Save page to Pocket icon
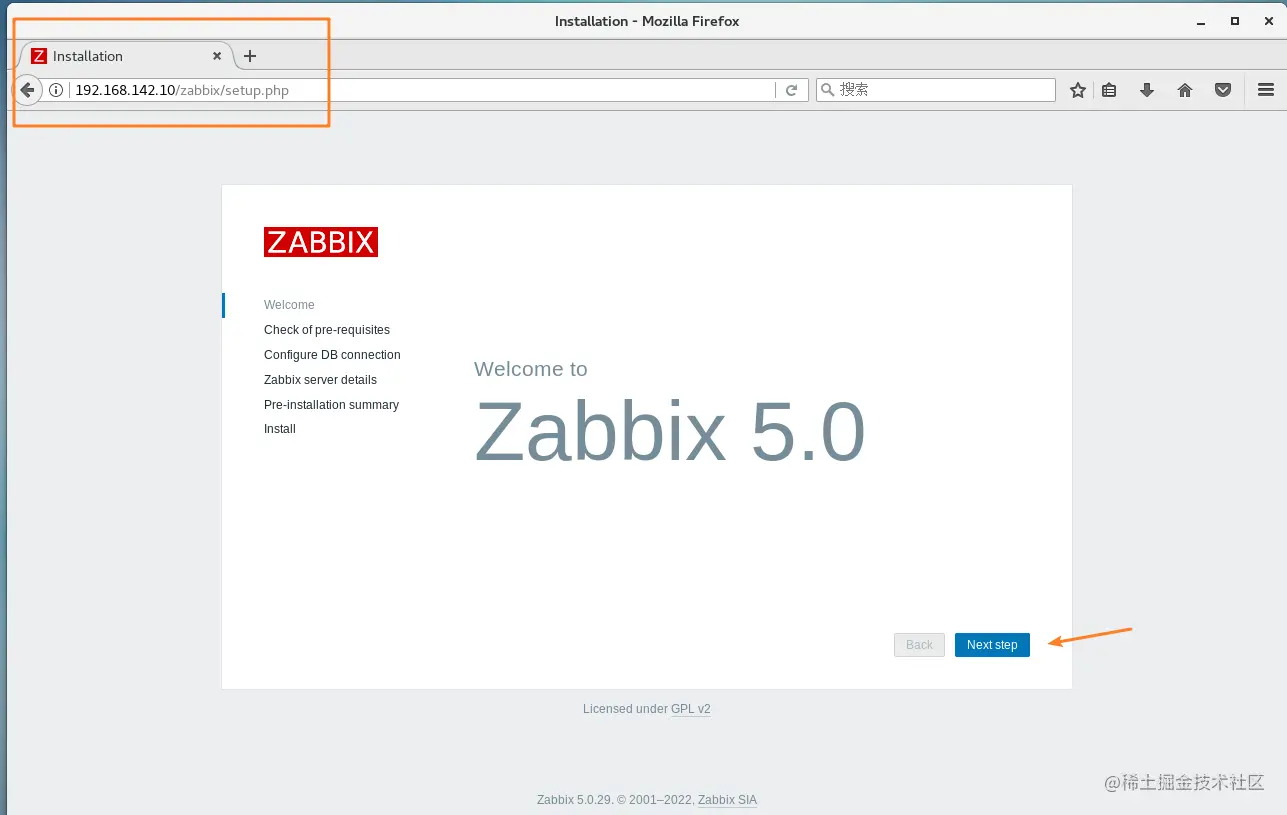Screen dimensions: 1287x815 (1223, 90)
